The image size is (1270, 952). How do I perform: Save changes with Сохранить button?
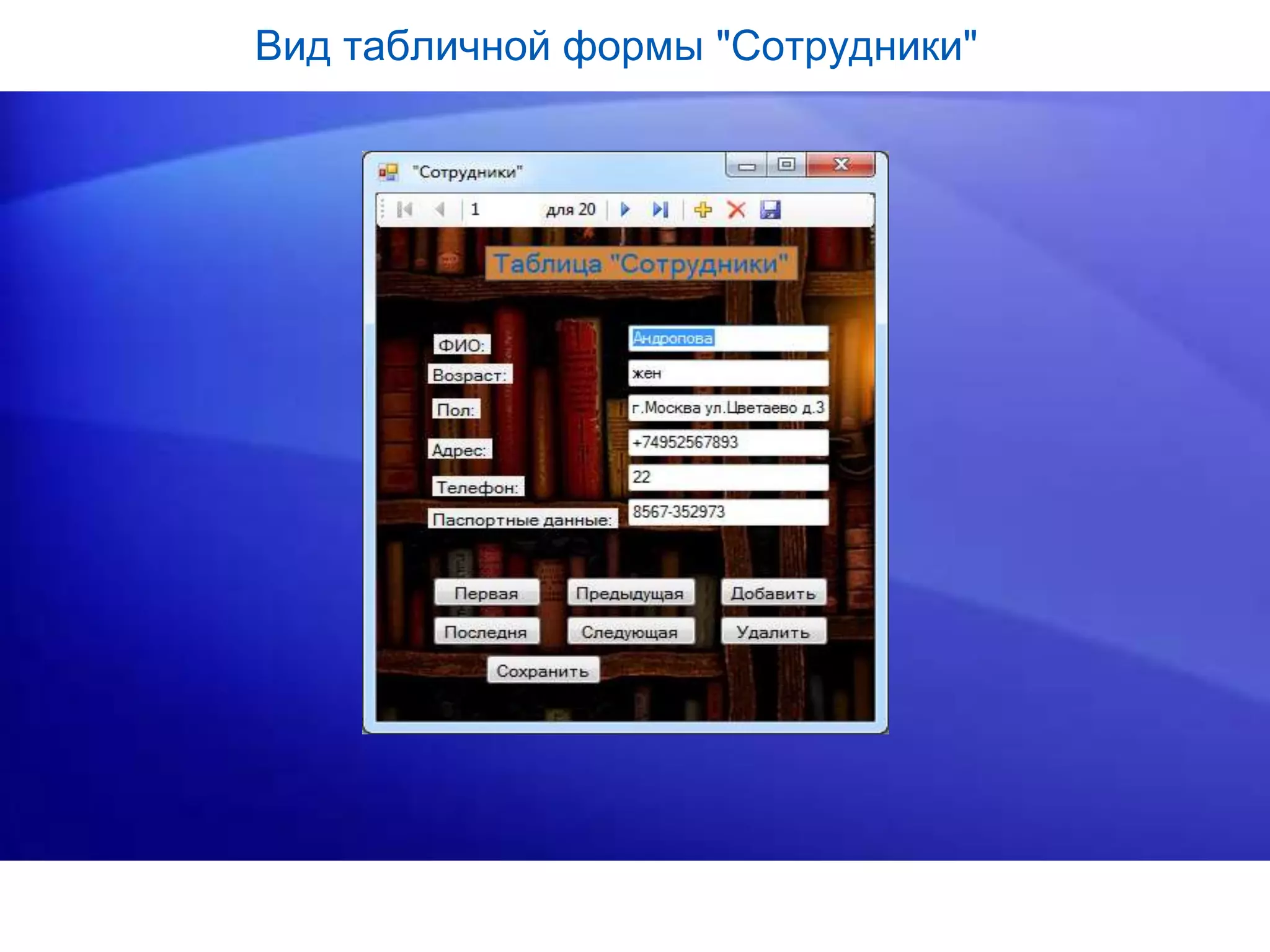[x=543, y=671]
